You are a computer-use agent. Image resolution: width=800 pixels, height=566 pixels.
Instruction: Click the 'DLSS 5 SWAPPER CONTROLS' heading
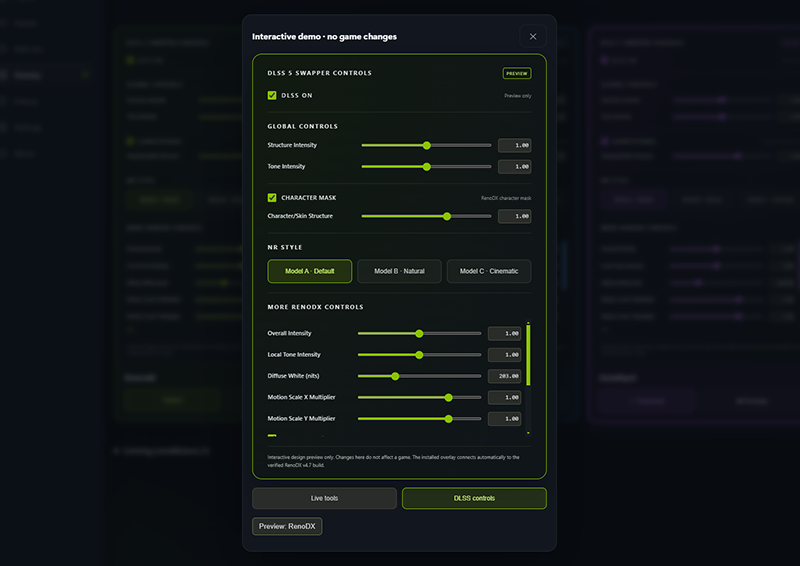(319, 73)
